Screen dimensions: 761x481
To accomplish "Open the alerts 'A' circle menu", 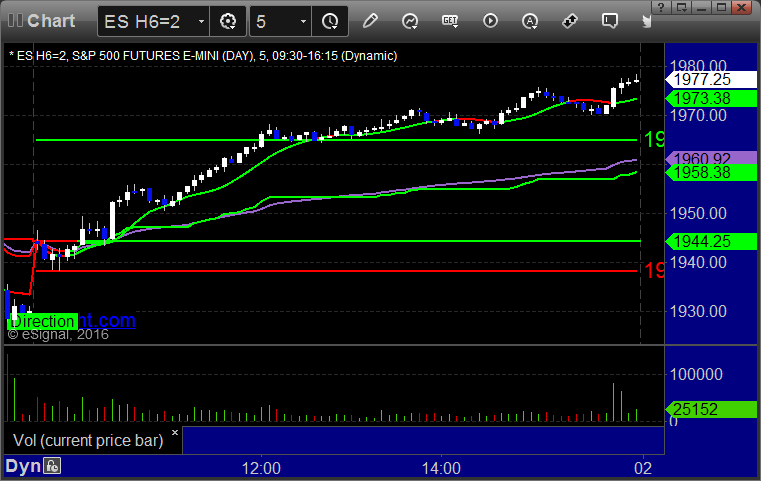I will [x=530, y=21].
